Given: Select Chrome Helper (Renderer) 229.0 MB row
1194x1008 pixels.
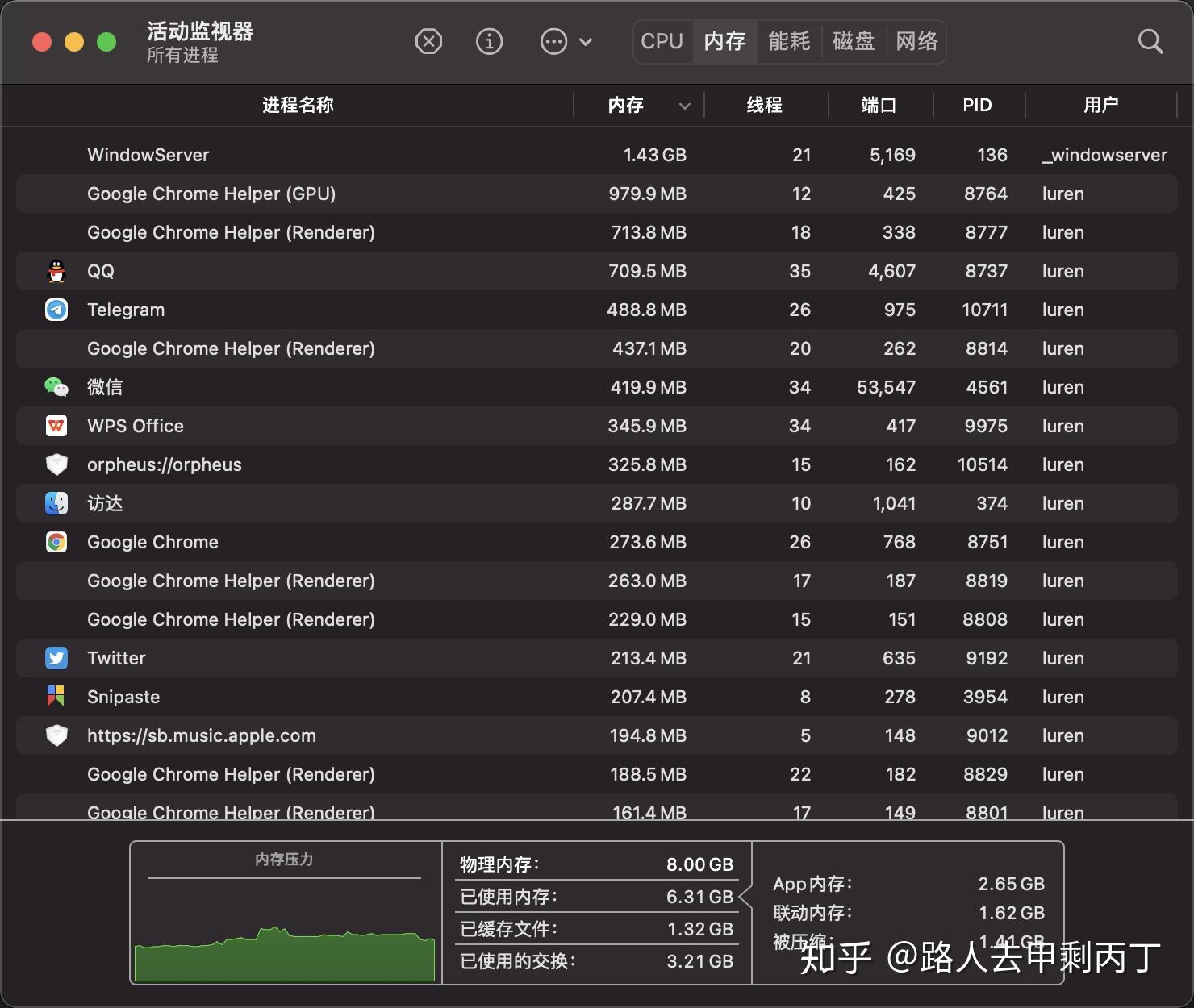Looking at the screenshot, I should point(597,619).
